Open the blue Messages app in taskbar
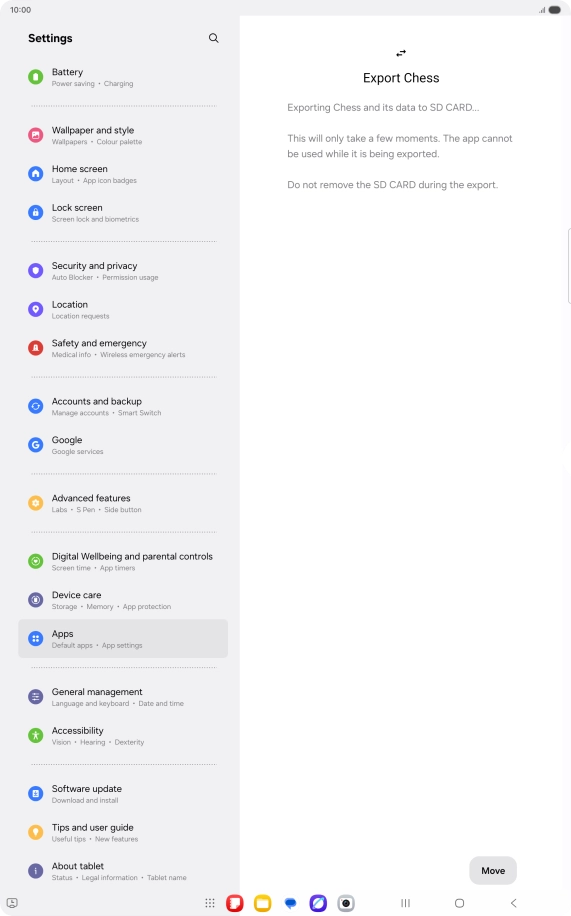The height and width of the screenshot is (916, 571). tap(290, 903)
